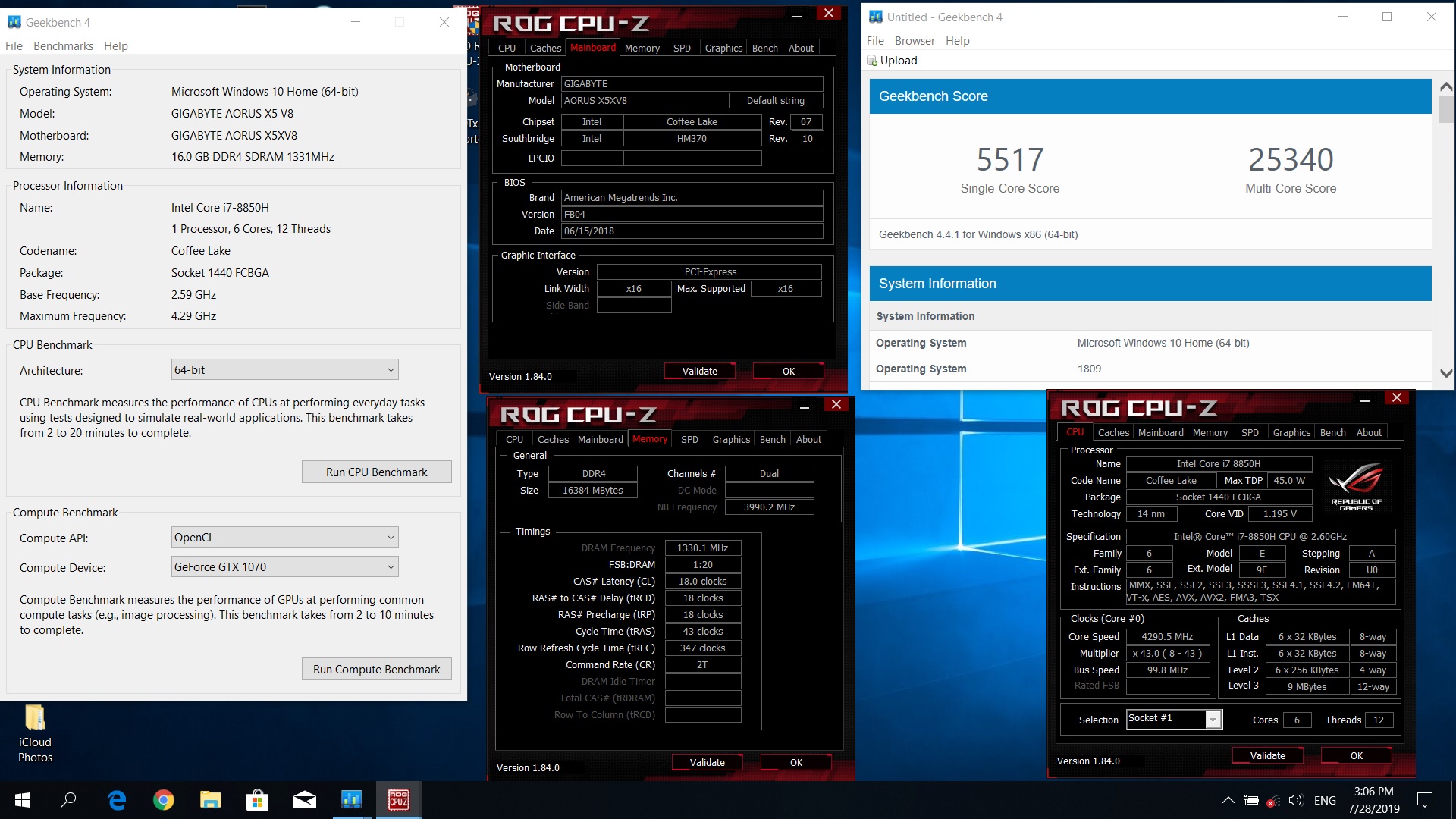This screenshot has width=1456, height=819.
Task: Click Core Speed value 4290.5 MHz
Action: (x=1167, y=636)
